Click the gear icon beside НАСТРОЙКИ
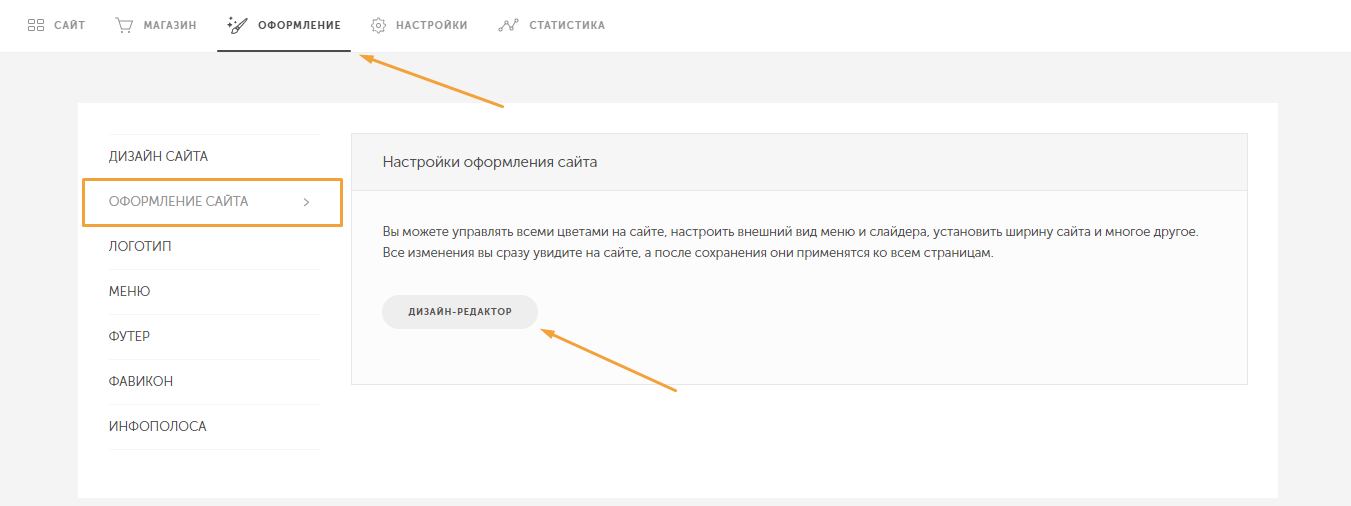This screenshot has width=1351, height=506. point(378,25)
